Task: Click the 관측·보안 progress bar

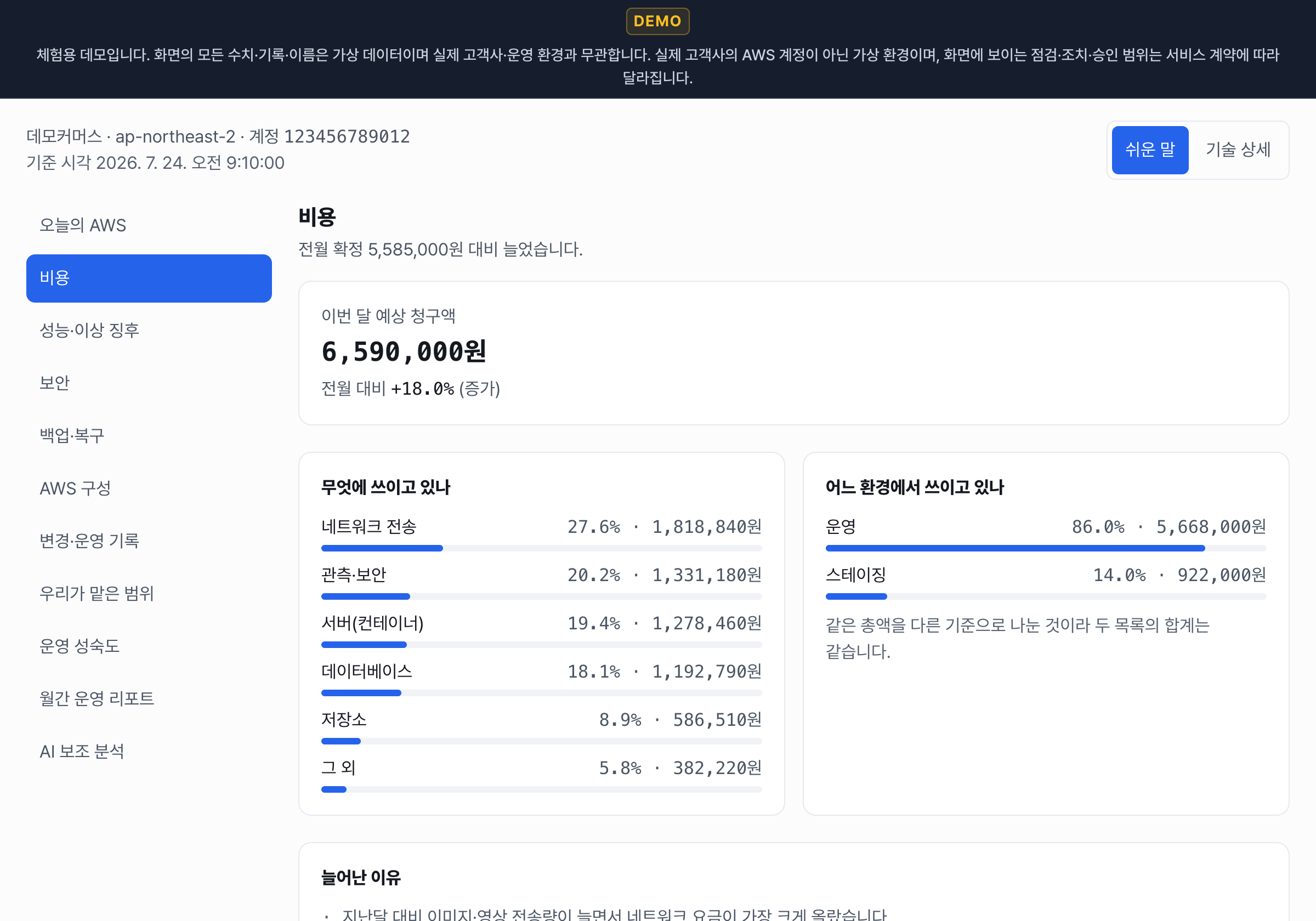Action: coord(541,596)
